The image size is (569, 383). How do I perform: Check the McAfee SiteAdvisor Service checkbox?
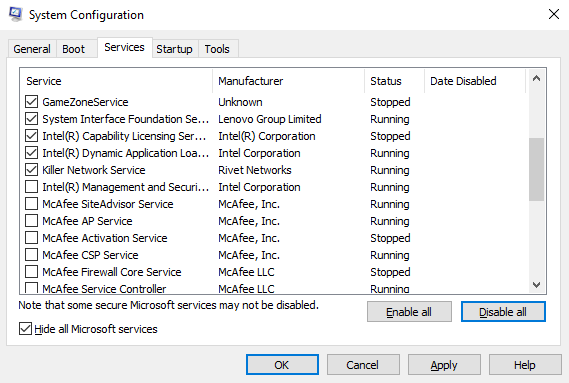(32, 204)
